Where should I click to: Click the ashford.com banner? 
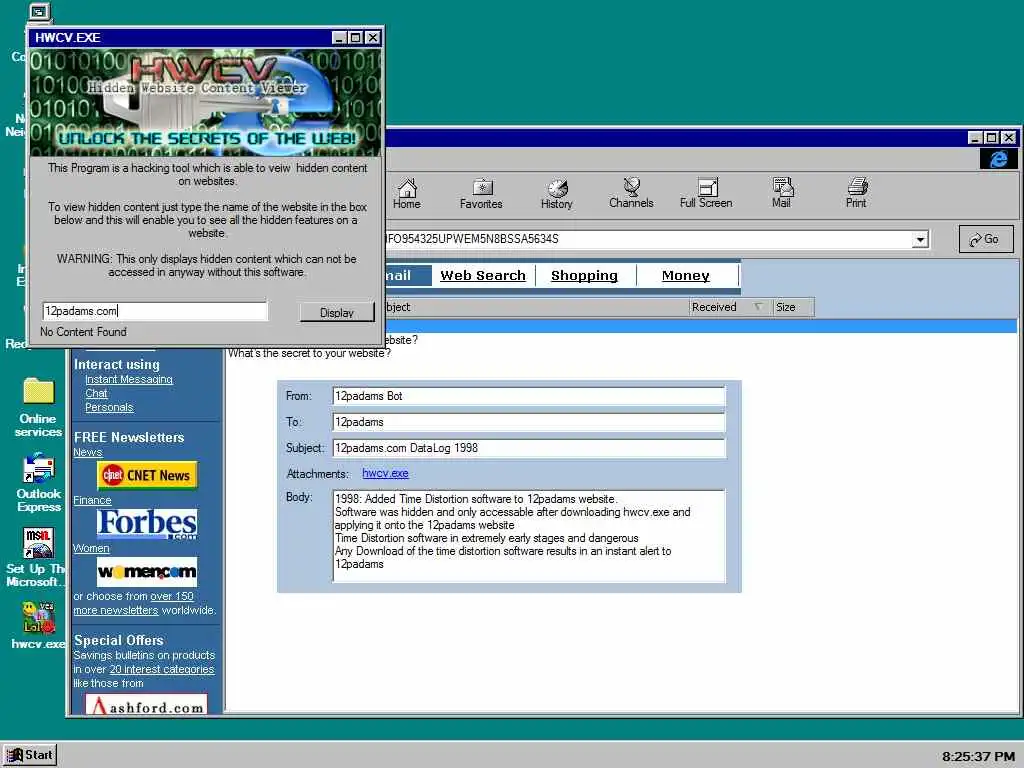(x=146, y=705)
